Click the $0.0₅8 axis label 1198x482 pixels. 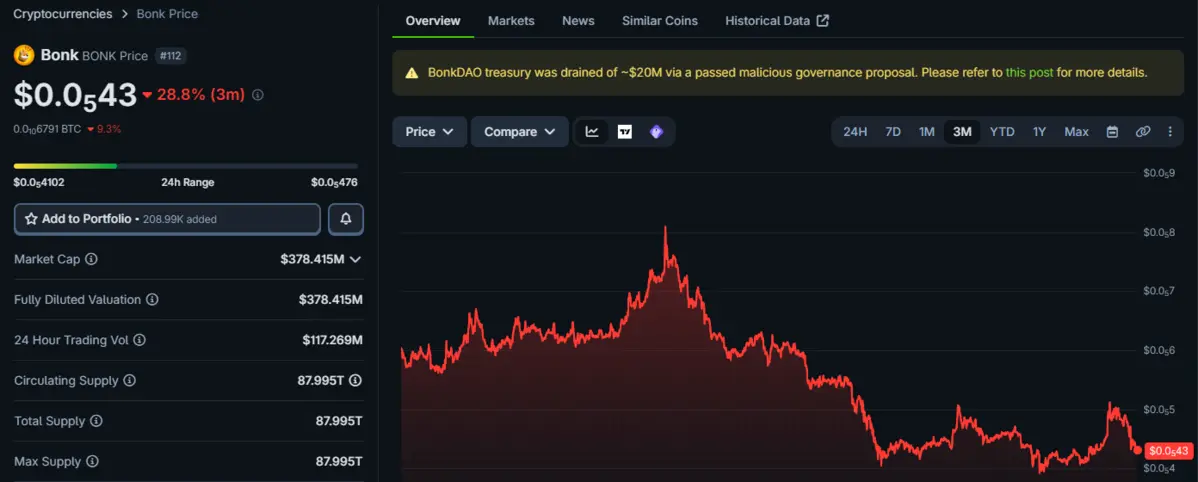(1158, 232)
